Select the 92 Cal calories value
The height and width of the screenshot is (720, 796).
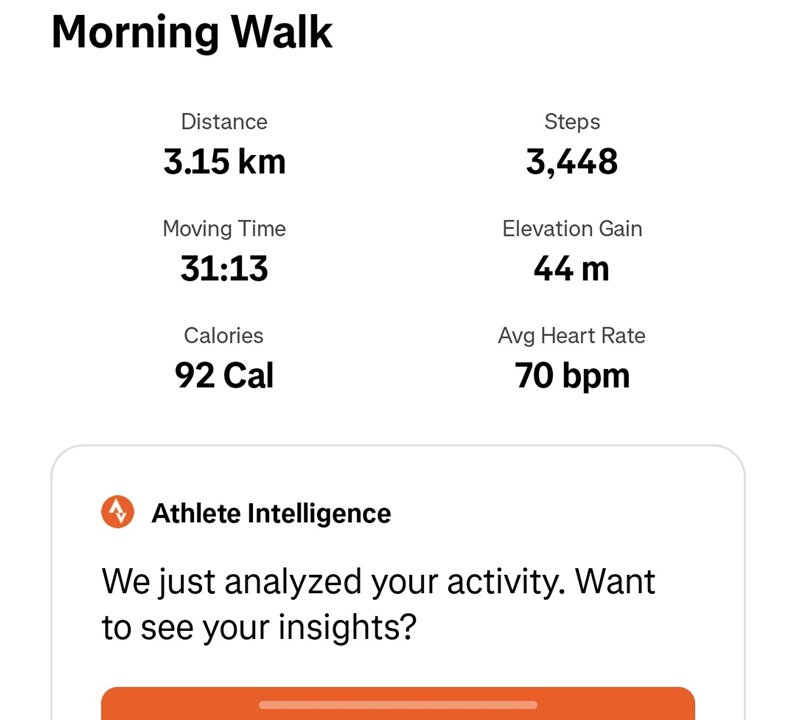pos(224,375)
